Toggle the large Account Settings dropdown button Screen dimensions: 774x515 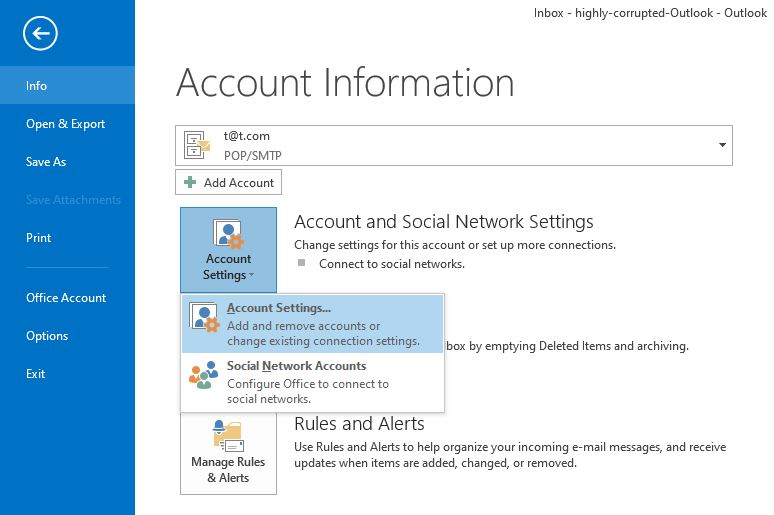pyautogui.click(x=228, y=250)
